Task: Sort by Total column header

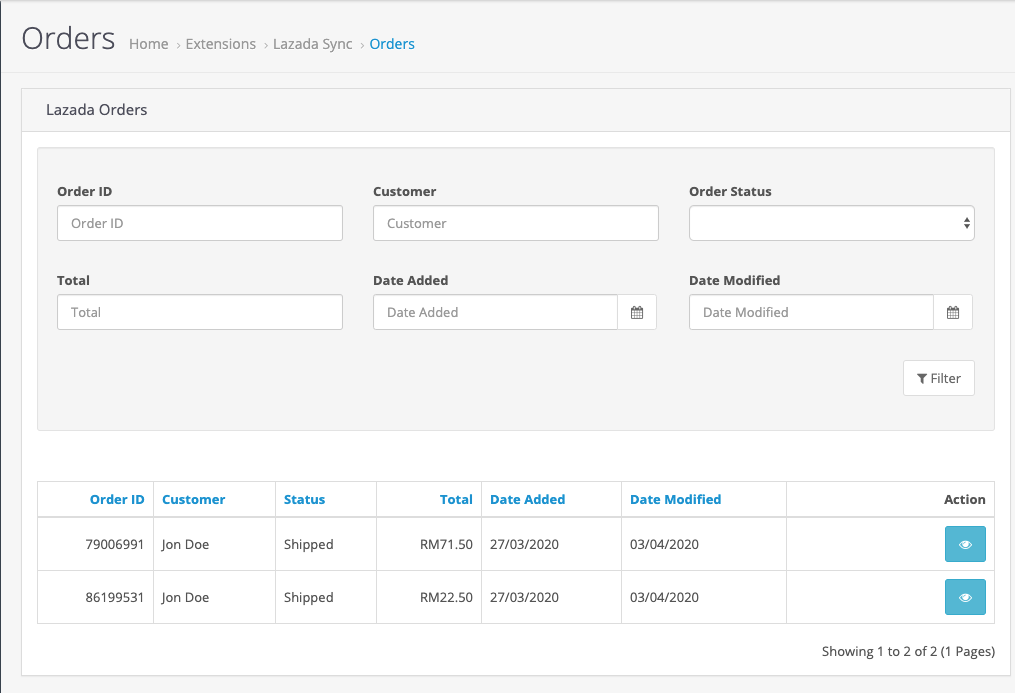Action: 456,500
